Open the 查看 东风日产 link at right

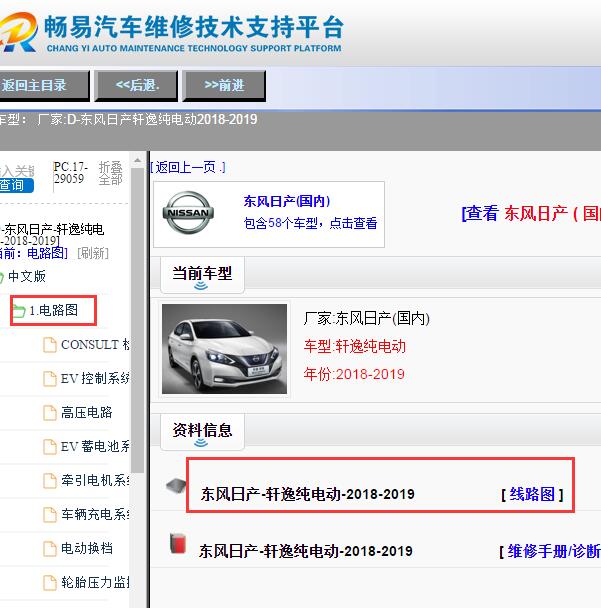pyautogui.click(x=531, y=213)
